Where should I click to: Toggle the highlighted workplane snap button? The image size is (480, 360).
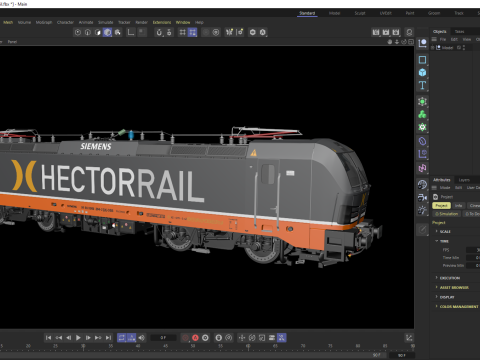pos(193,32)
